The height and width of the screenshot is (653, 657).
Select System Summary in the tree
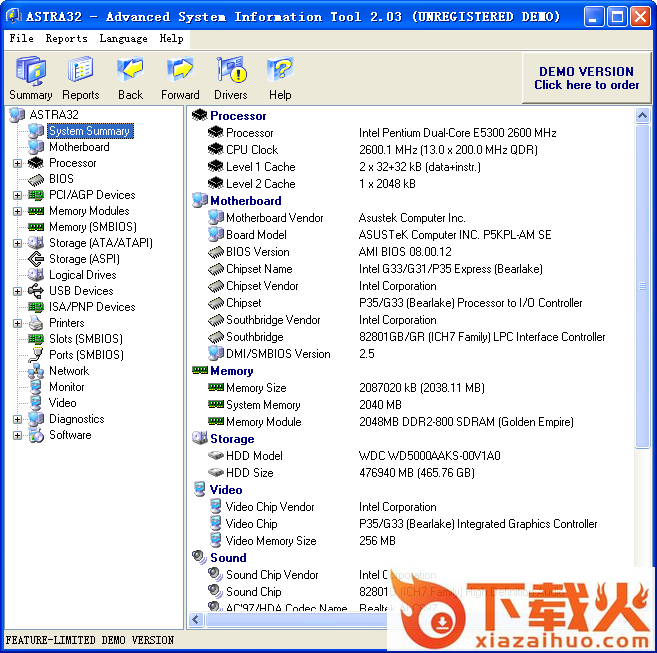tap(90, 131)
